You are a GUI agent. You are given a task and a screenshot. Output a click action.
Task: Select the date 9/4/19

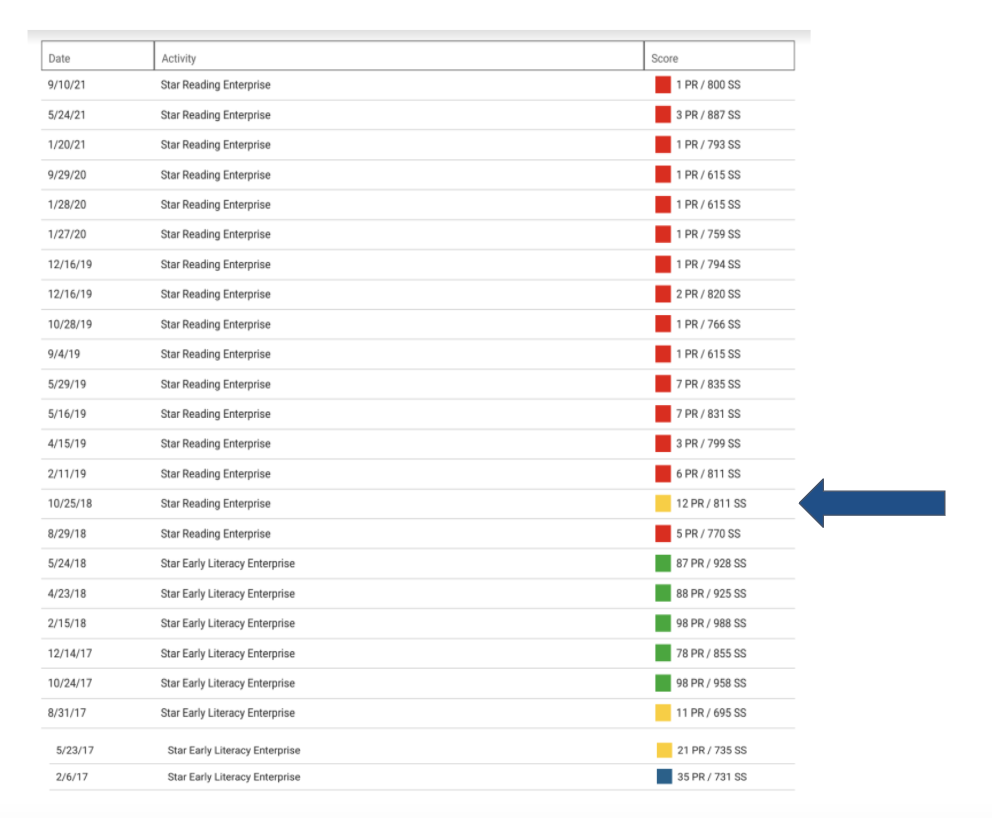[64, 354]
